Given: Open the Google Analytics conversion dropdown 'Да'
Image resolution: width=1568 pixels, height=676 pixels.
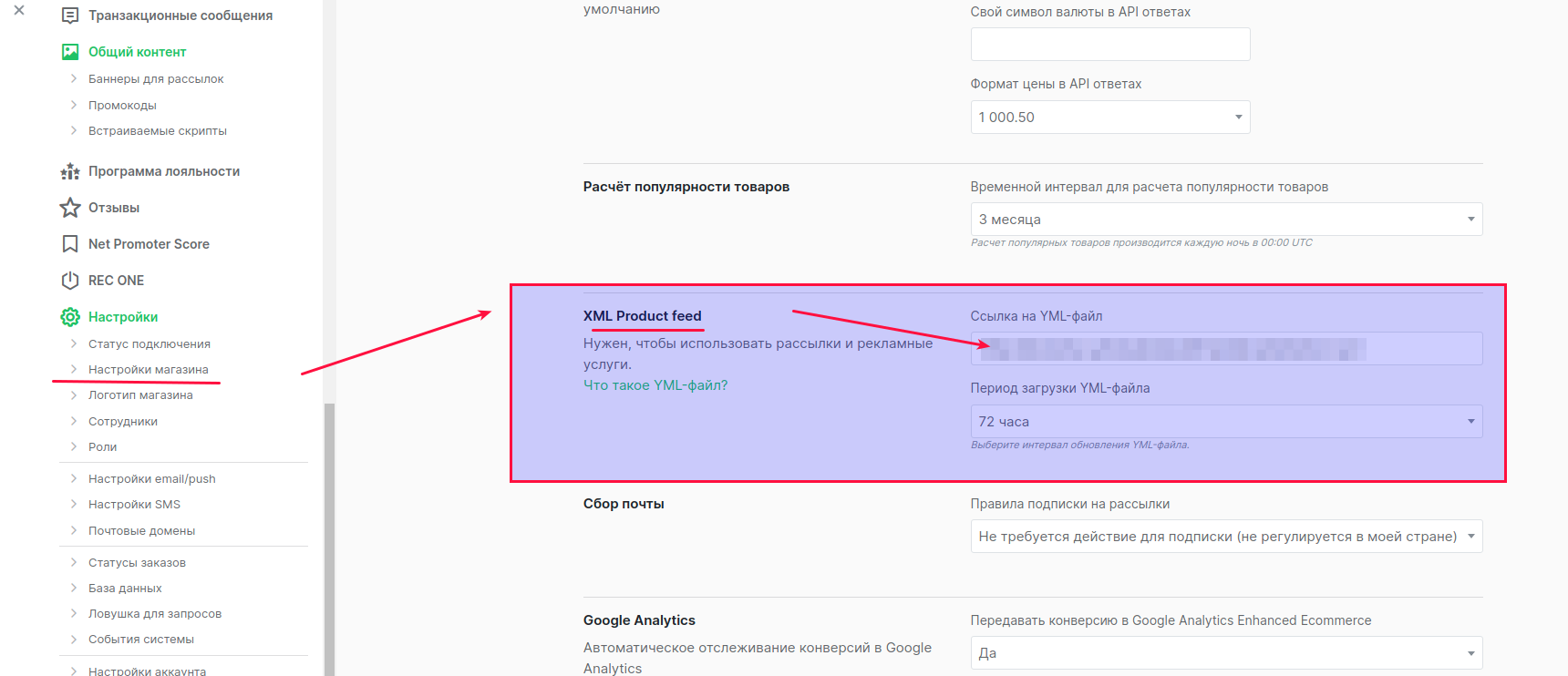Looking at the screenshot, I should click(1225, 653).
